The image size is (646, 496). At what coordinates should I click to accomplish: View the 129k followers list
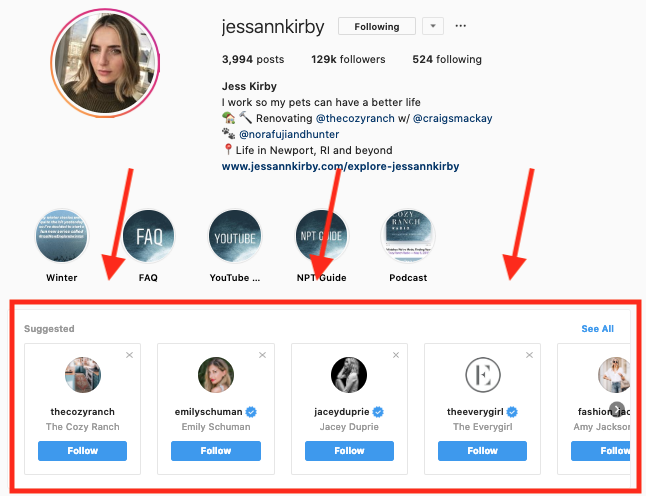348,59
